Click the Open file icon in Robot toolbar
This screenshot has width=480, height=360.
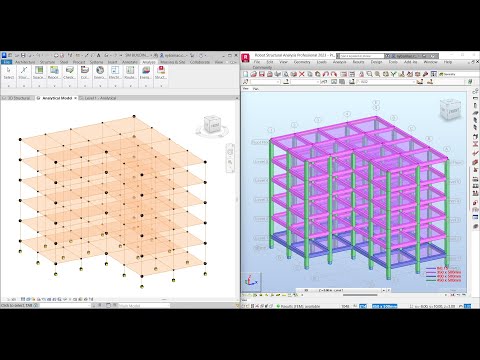tap(253, 74)
